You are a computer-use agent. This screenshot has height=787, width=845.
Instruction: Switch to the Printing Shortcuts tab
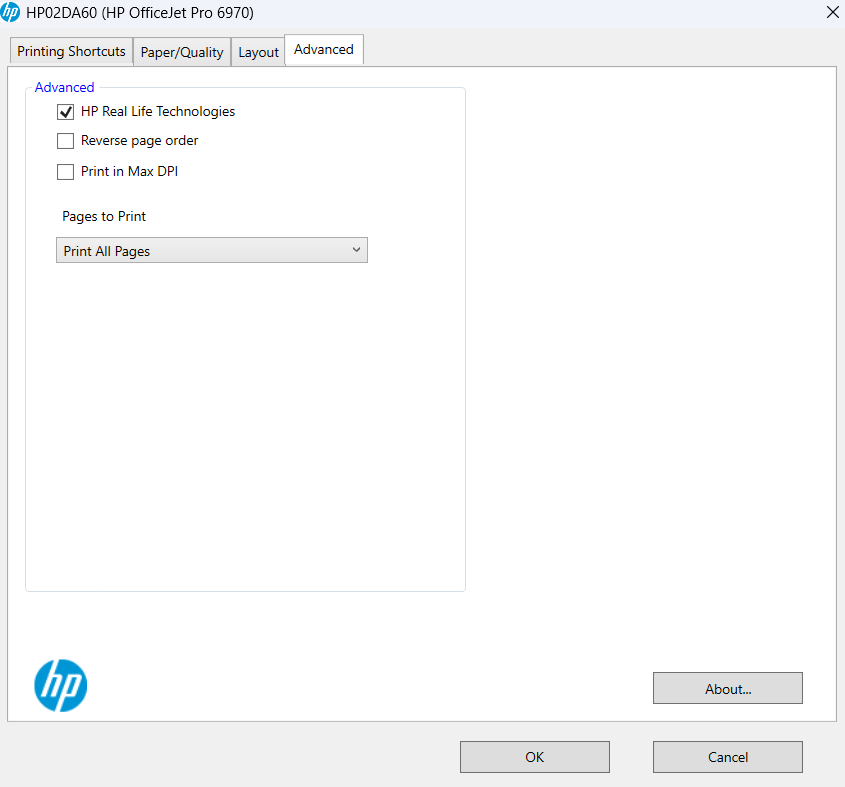click(71, 52)
